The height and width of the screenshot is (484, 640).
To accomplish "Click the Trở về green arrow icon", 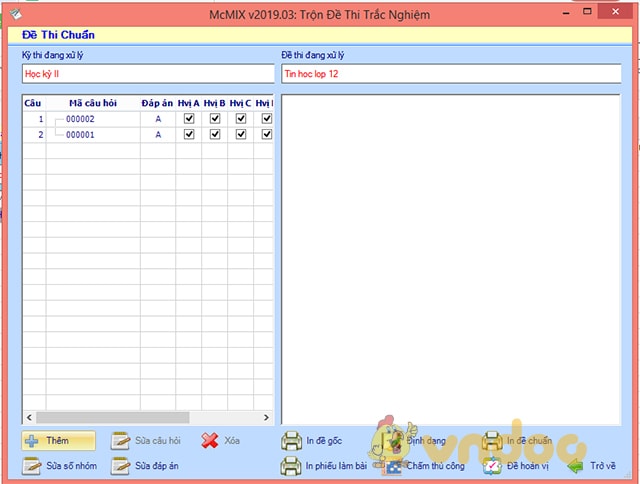I will click(575, 466).
